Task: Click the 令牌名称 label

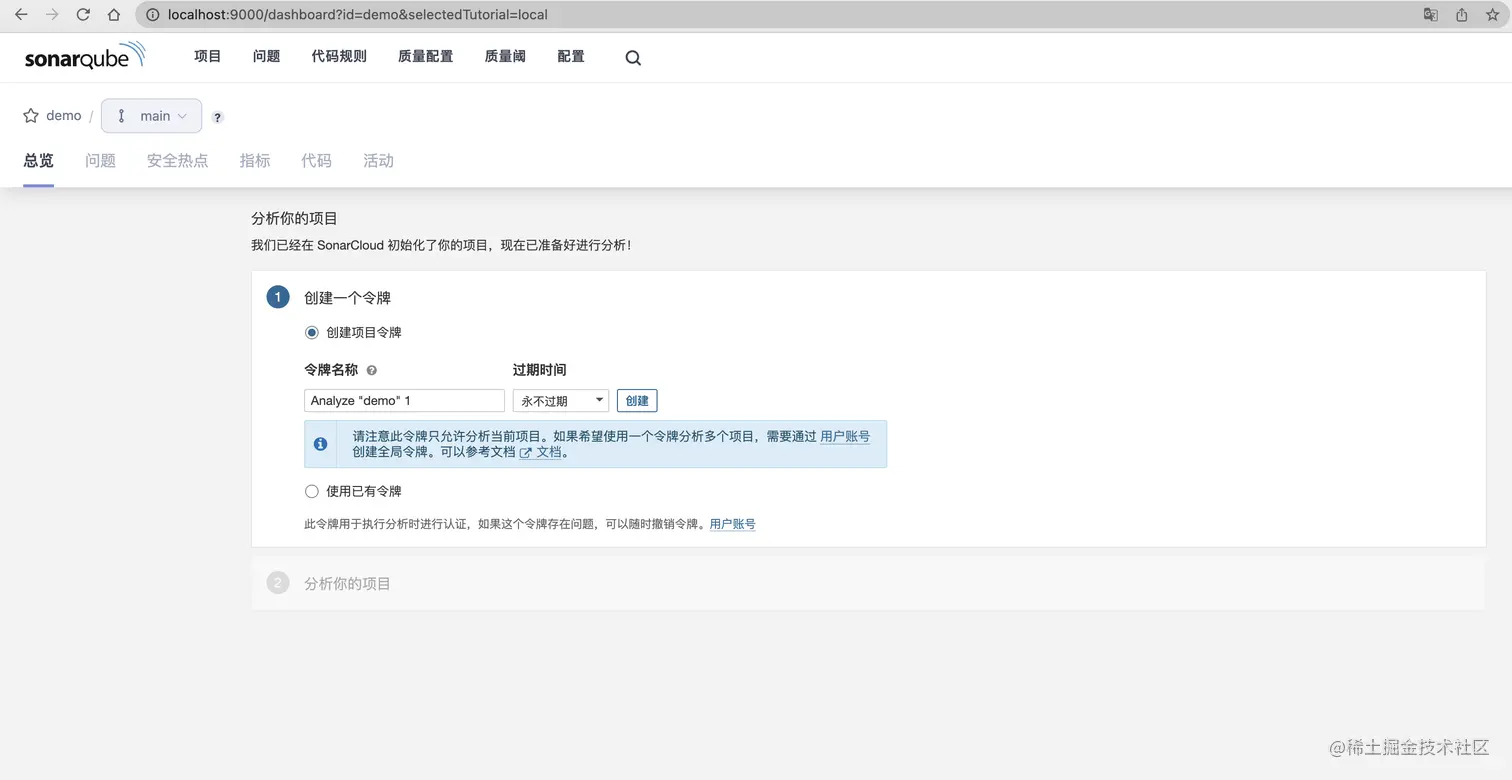Action: [x=331, y=370]
